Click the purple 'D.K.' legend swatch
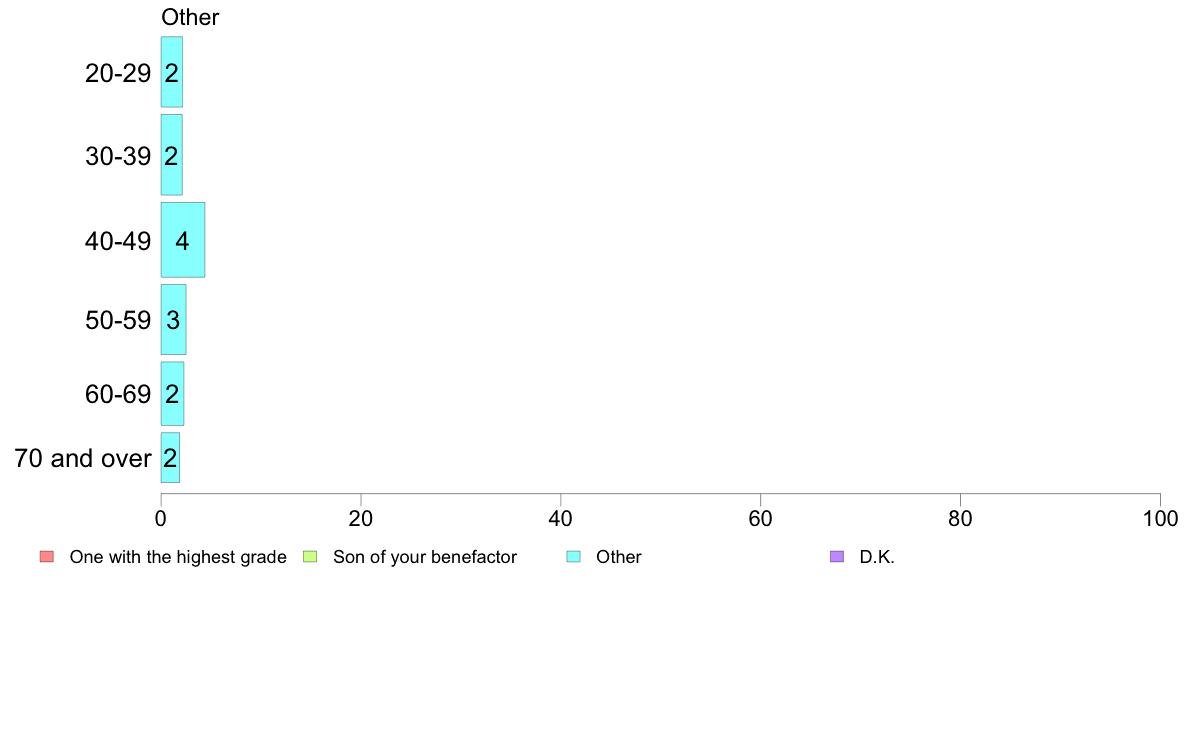 point(836,556)
